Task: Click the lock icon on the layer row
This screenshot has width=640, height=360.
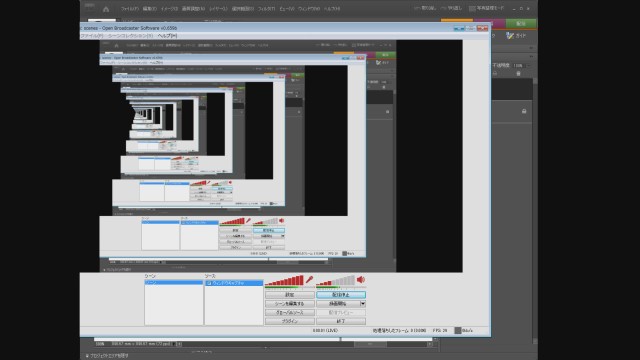Action: pyautogui.click(x=524, y=111)
